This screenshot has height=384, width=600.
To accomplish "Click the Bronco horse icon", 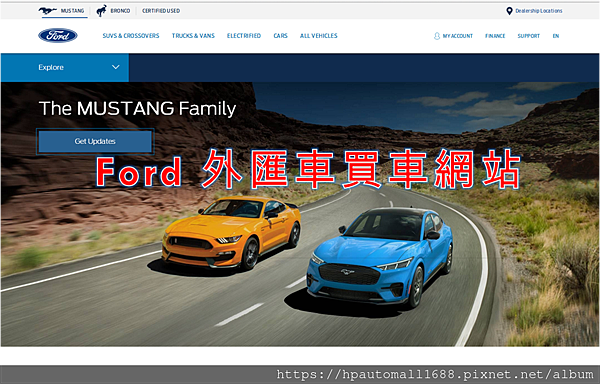I will (x=101, y=11).
